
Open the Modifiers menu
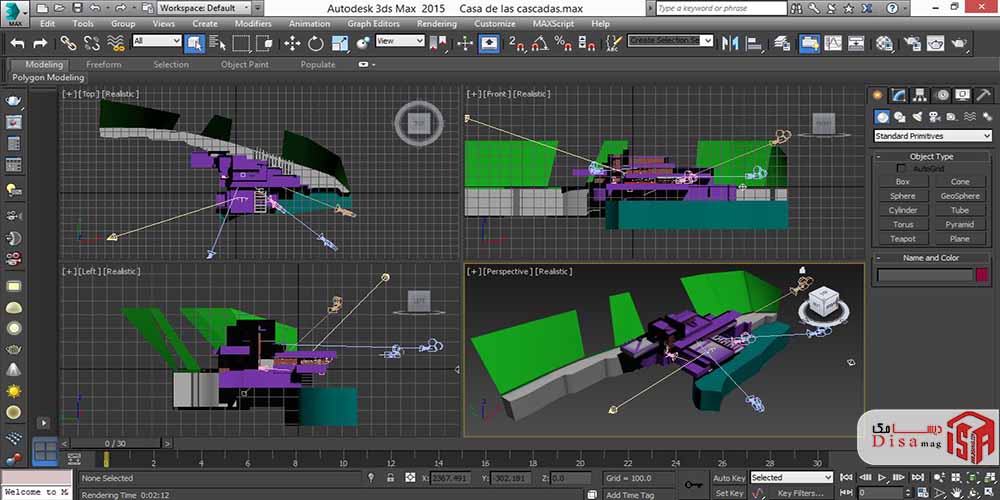pos(253,23)
